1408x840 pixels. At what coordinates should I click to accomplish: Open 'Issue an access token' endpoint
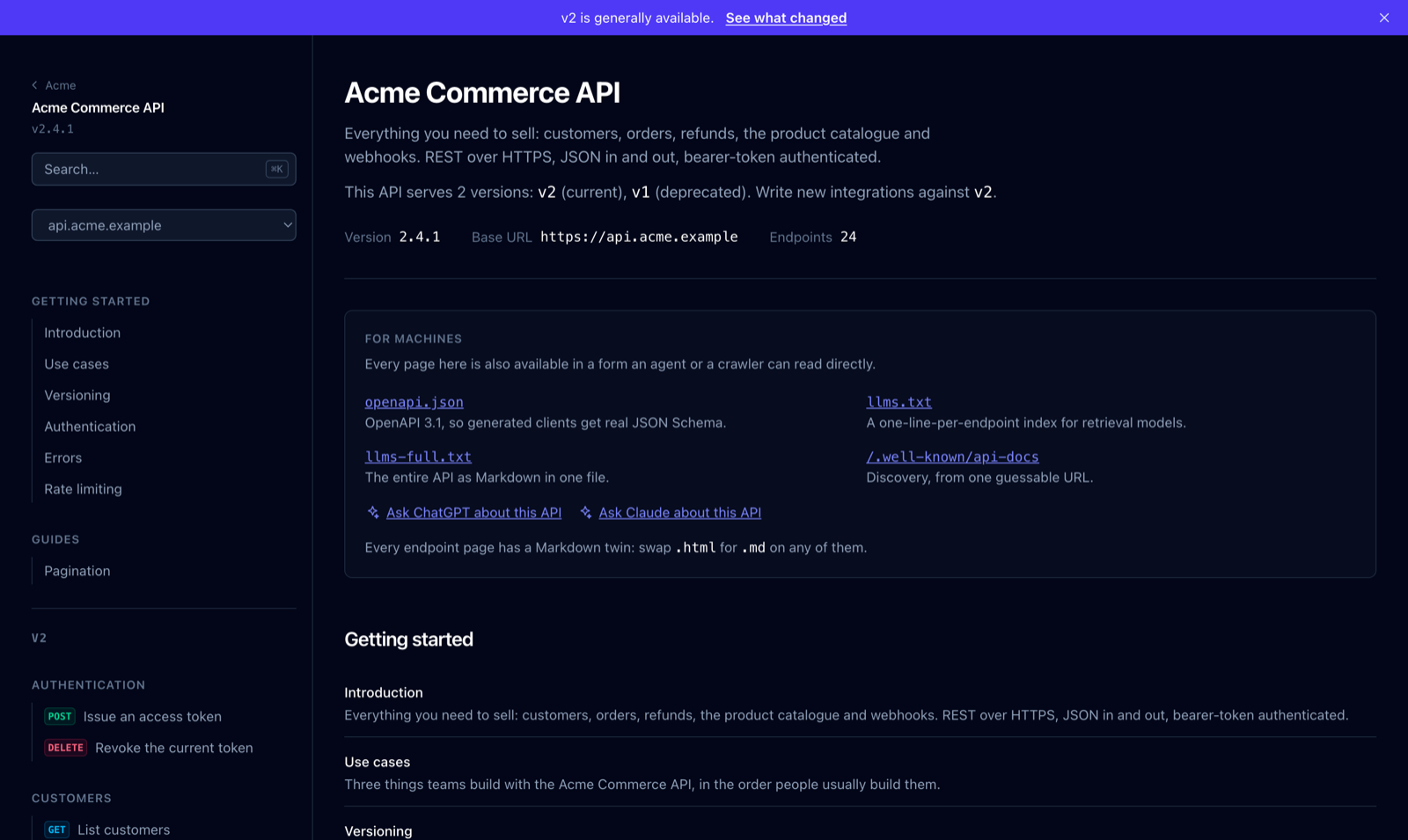tap(152, 716)
